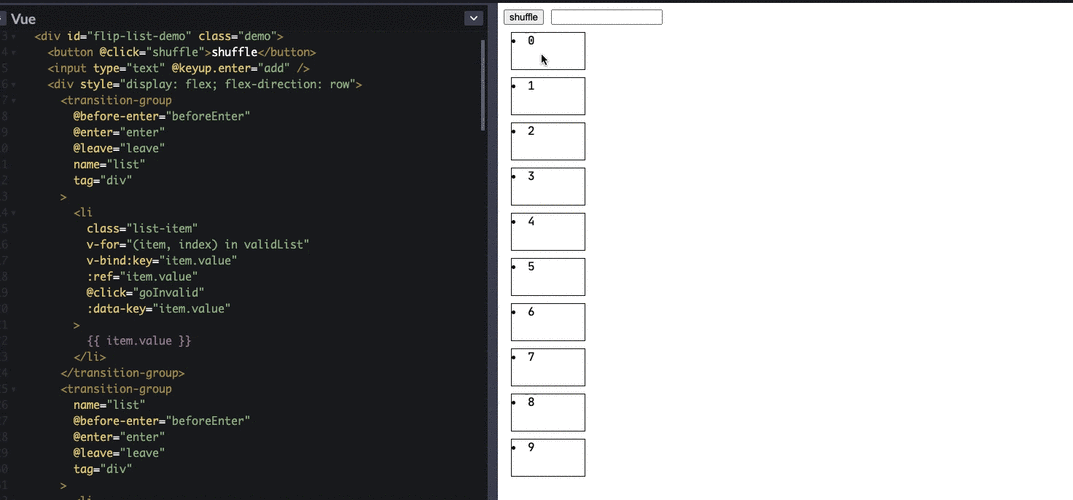1073x500 pixels.
Task: Click the :data-key="item.value" code line
Action: [159, 308]
